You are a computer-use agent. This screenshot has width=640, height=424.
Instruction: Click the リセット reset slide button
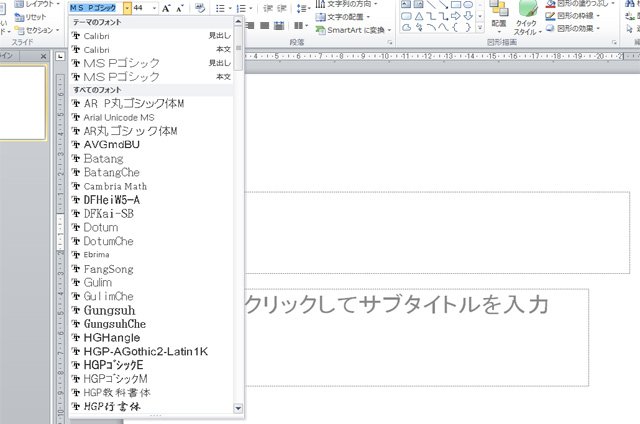tap(34, 17)
